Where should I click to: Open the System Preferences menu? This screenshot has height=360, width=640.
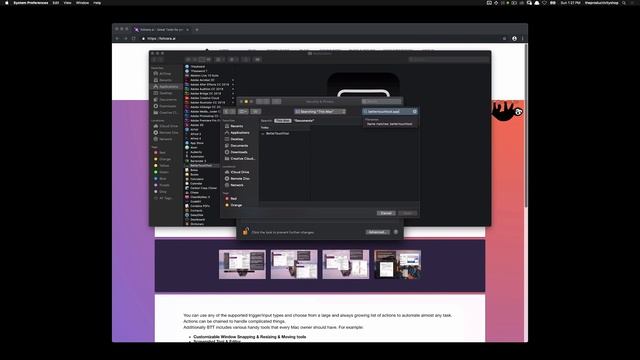[x=31, y=3]
